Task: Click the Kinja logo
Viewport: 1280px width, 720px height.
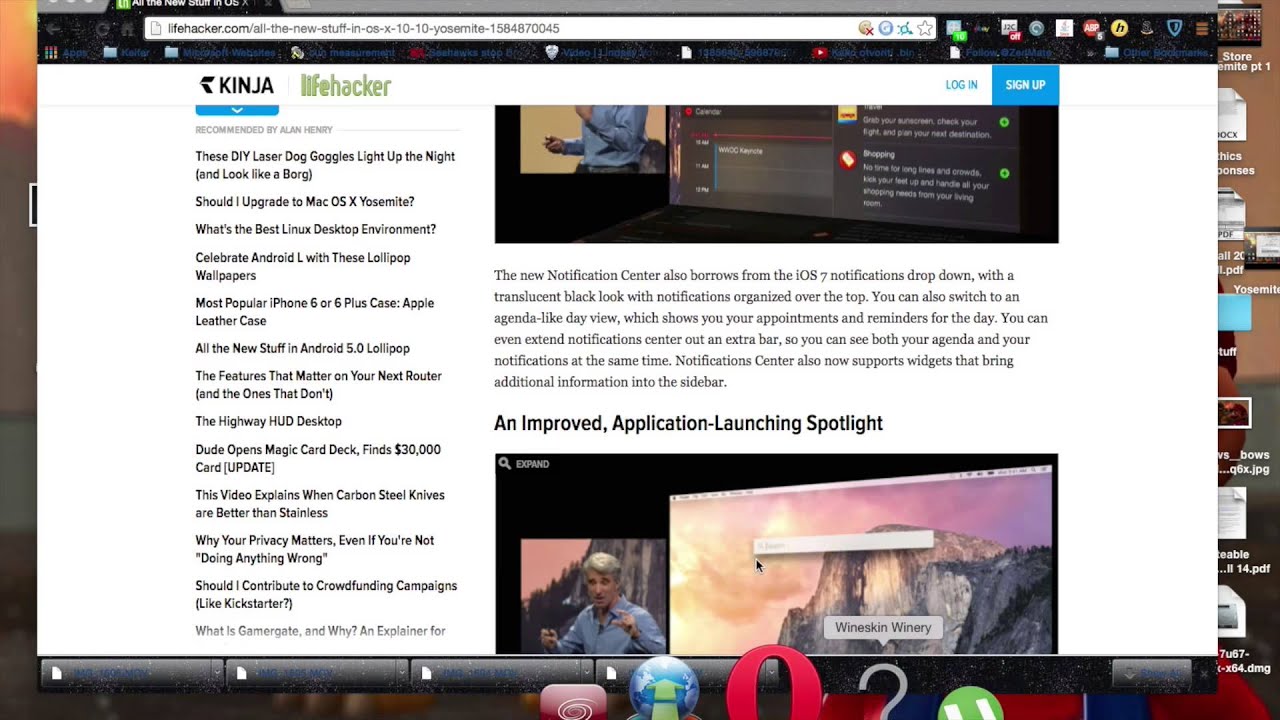Action: click(236, 85)
